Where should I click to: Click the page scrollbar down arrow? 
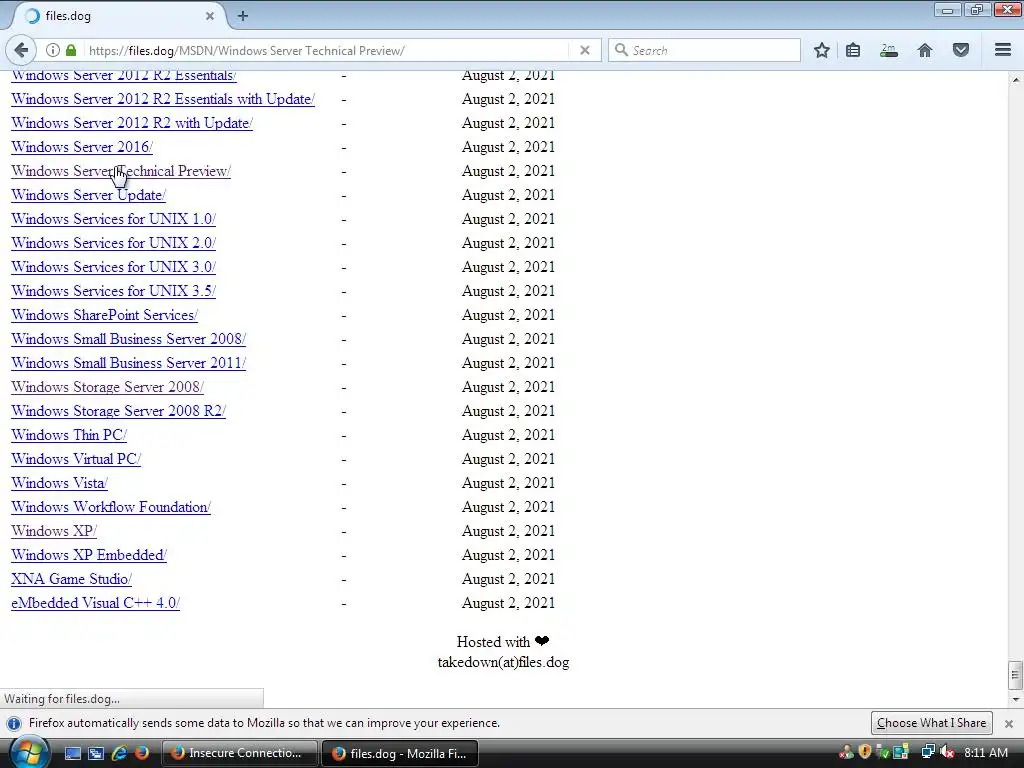[1016, 699]
